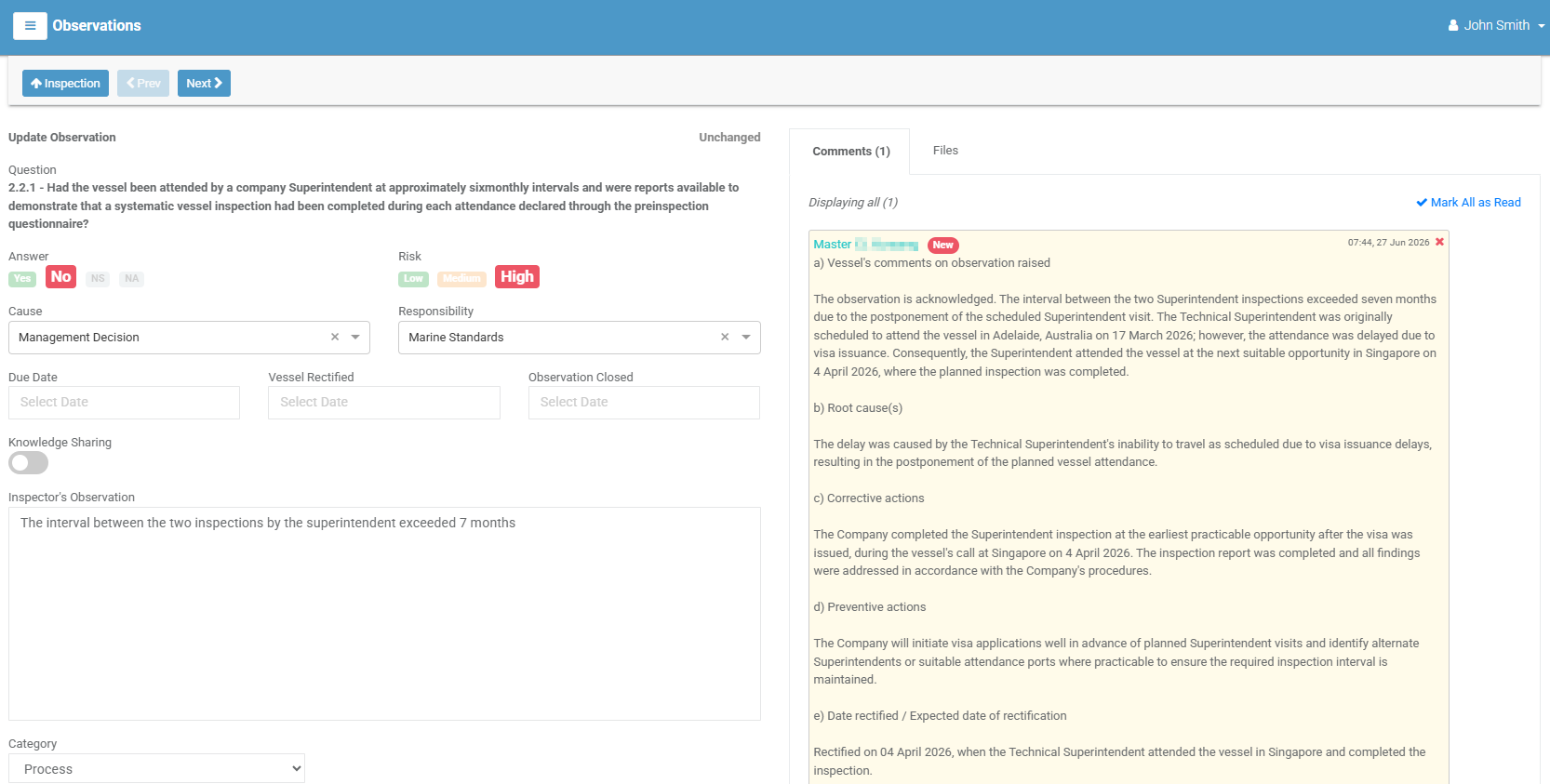Screen dimensions: 1550x784
Task: Go to Next observation
Action: [204, 83]
